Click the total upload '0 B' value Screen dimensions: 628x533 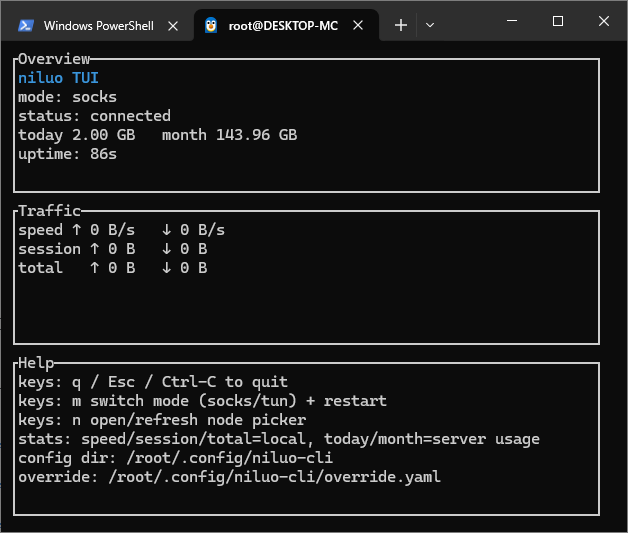tap(122, 268)
